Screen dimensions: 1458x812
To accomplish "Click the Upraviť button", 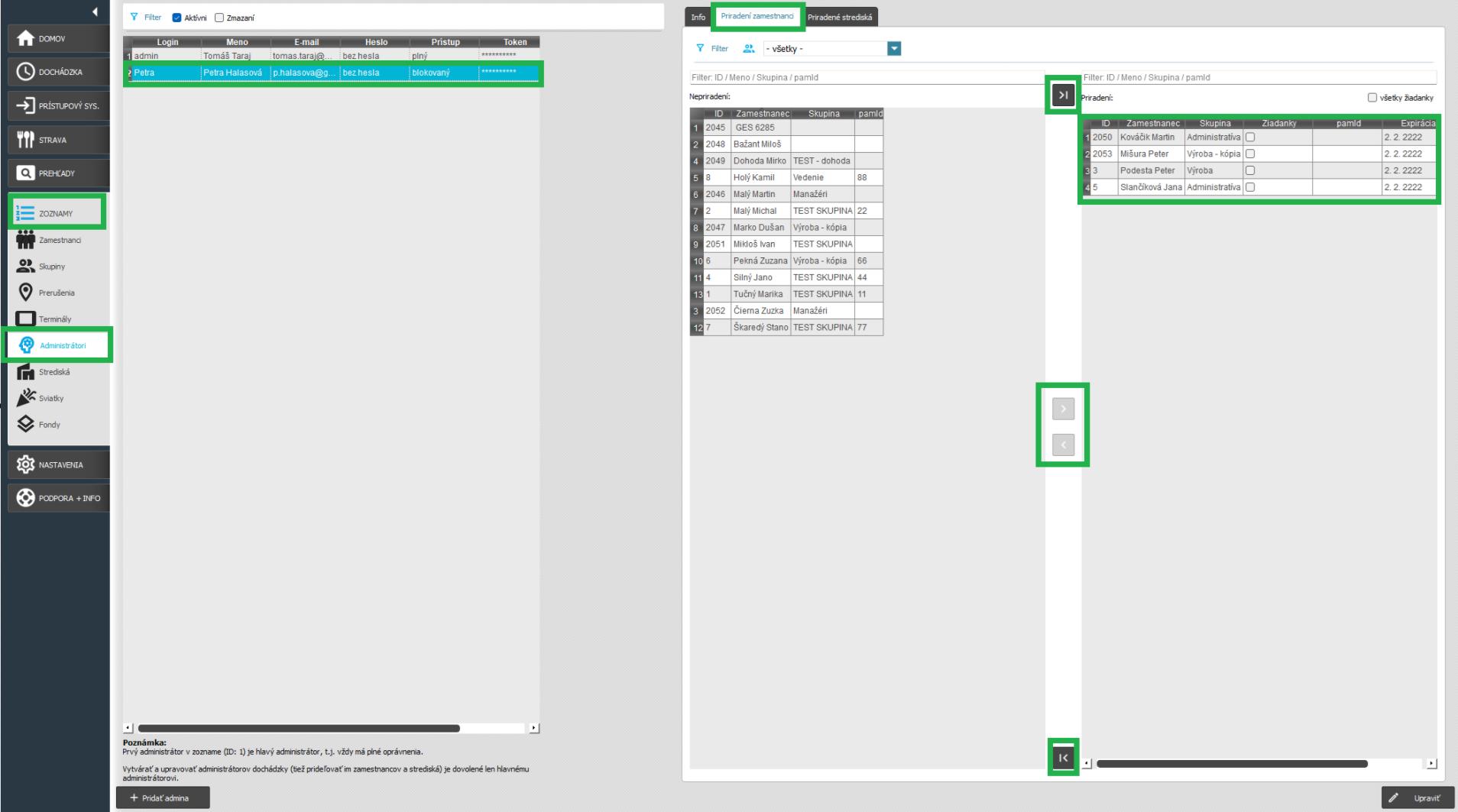I will pos(1417,797).
